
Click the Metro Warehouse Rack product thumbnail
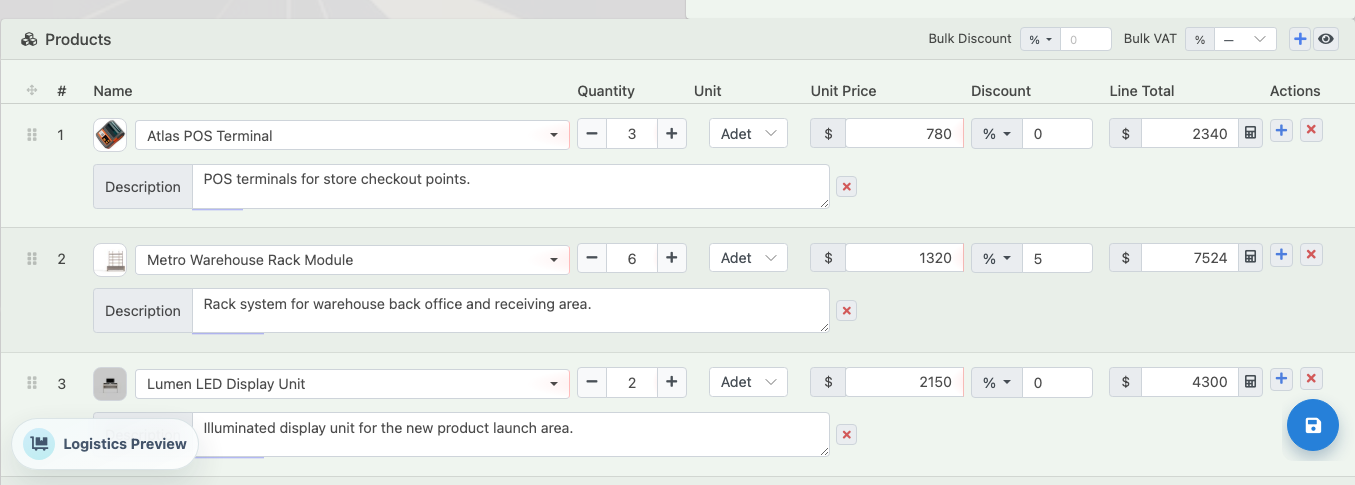(110, 259)
